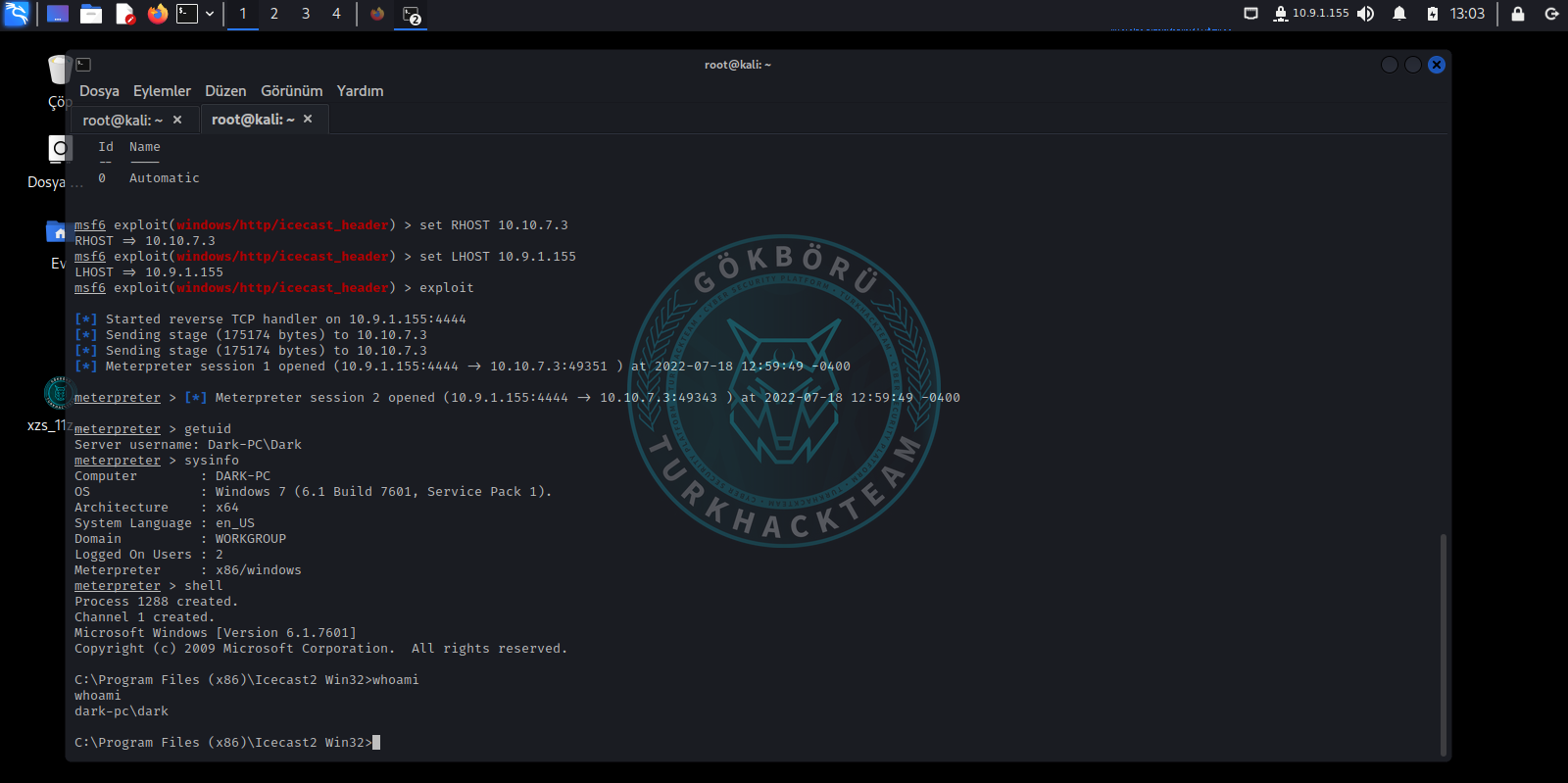This screenshot has height=783, width=1568.
Task: Click the "dark-pc\dark" whoami output
Action: point(122,711)
